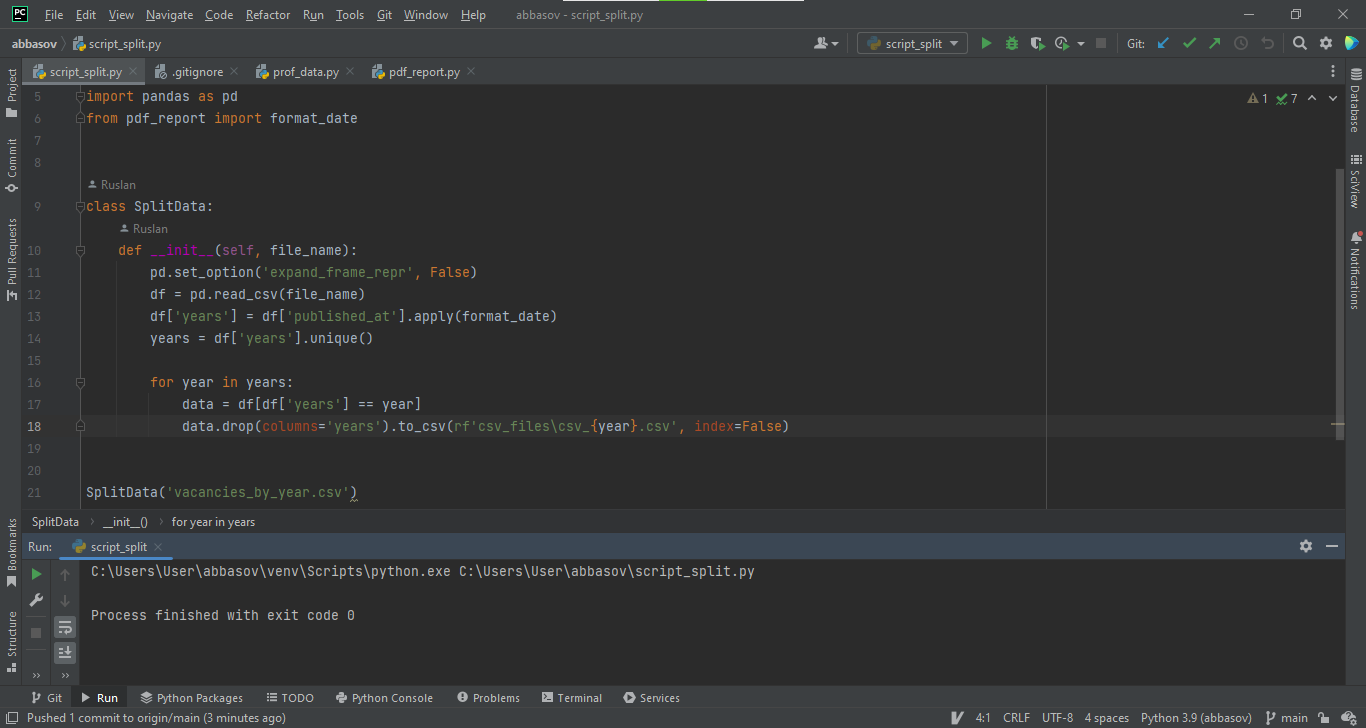Run script_split with coverage

tap(1035, 43)
